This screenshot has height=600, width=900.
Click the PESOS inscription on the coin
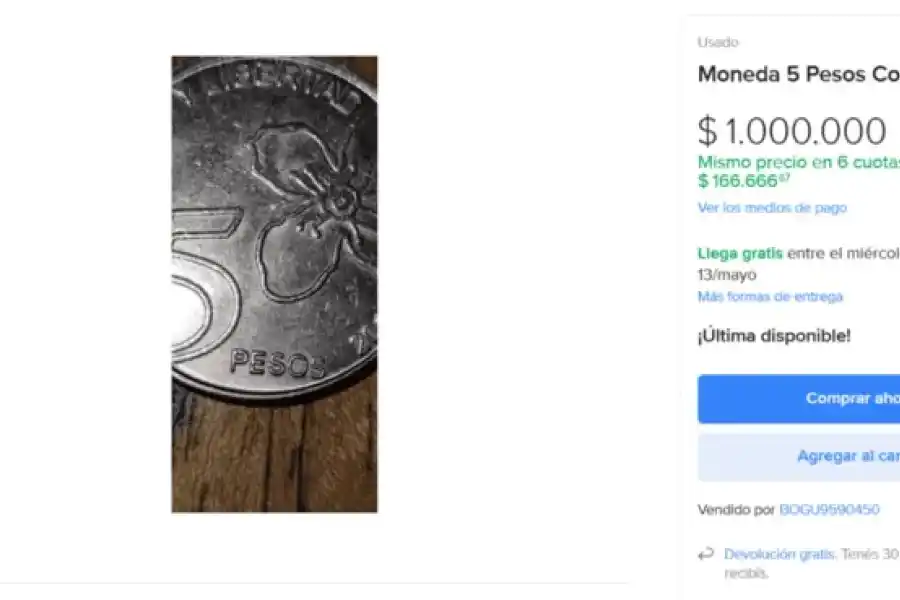277,363
